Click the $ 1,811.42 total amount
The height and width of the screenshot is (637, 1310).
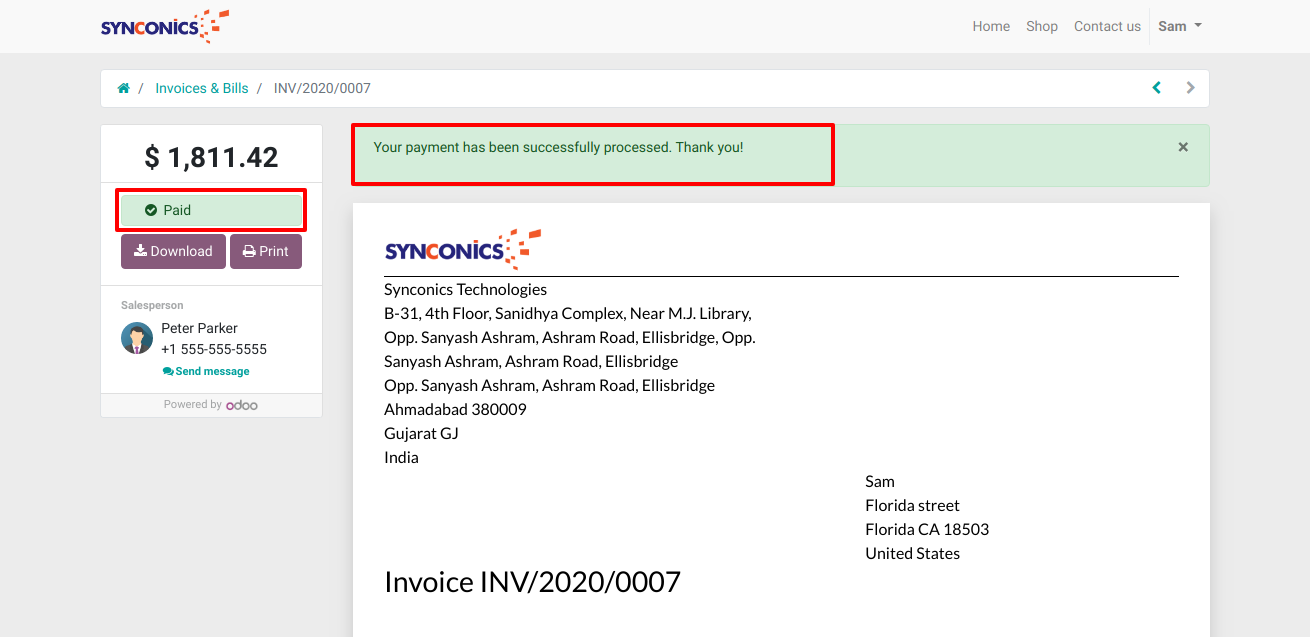(211, 157)
